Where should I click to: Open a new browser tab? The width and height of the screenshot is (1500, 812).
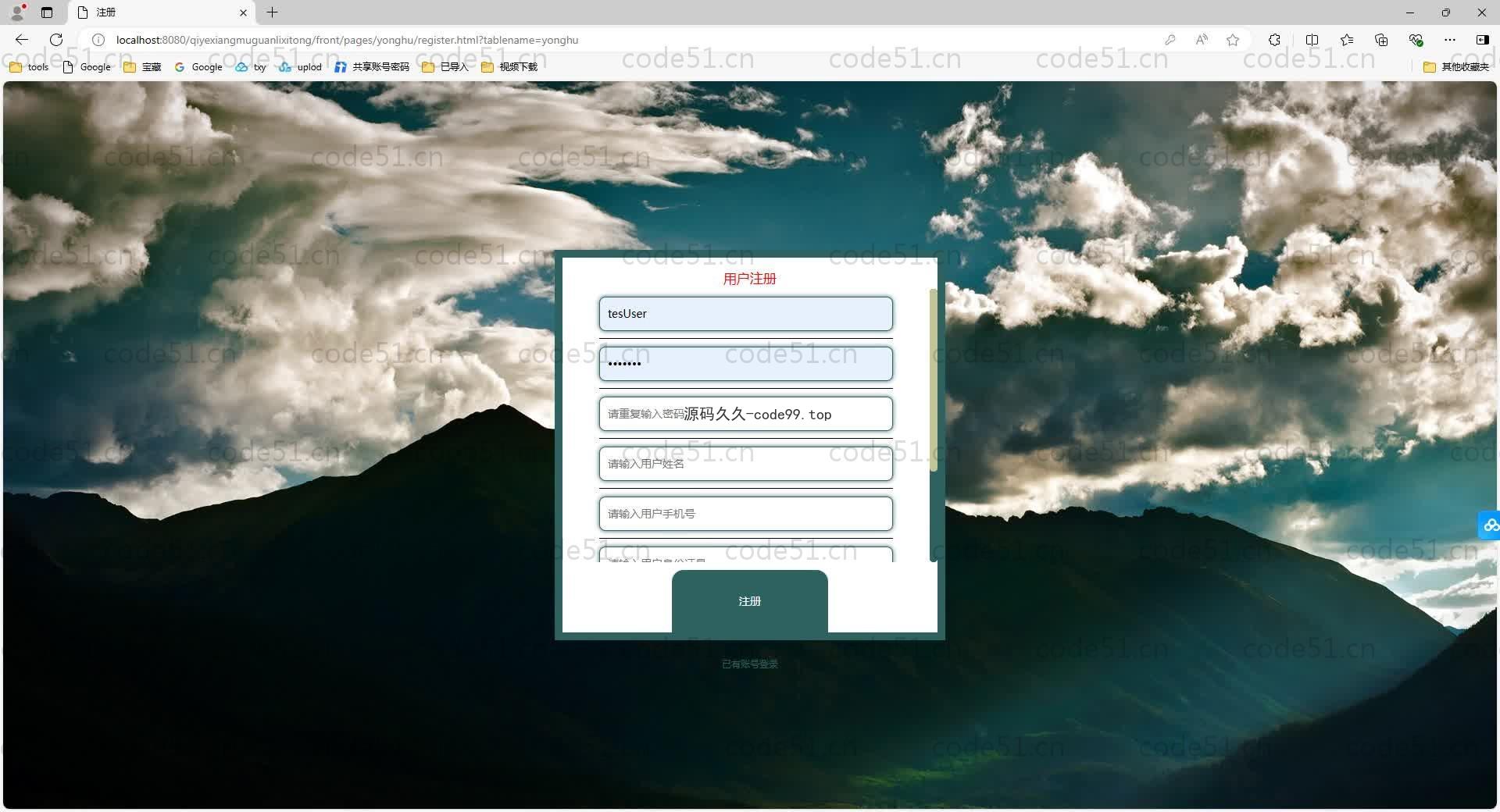[272, 12]
